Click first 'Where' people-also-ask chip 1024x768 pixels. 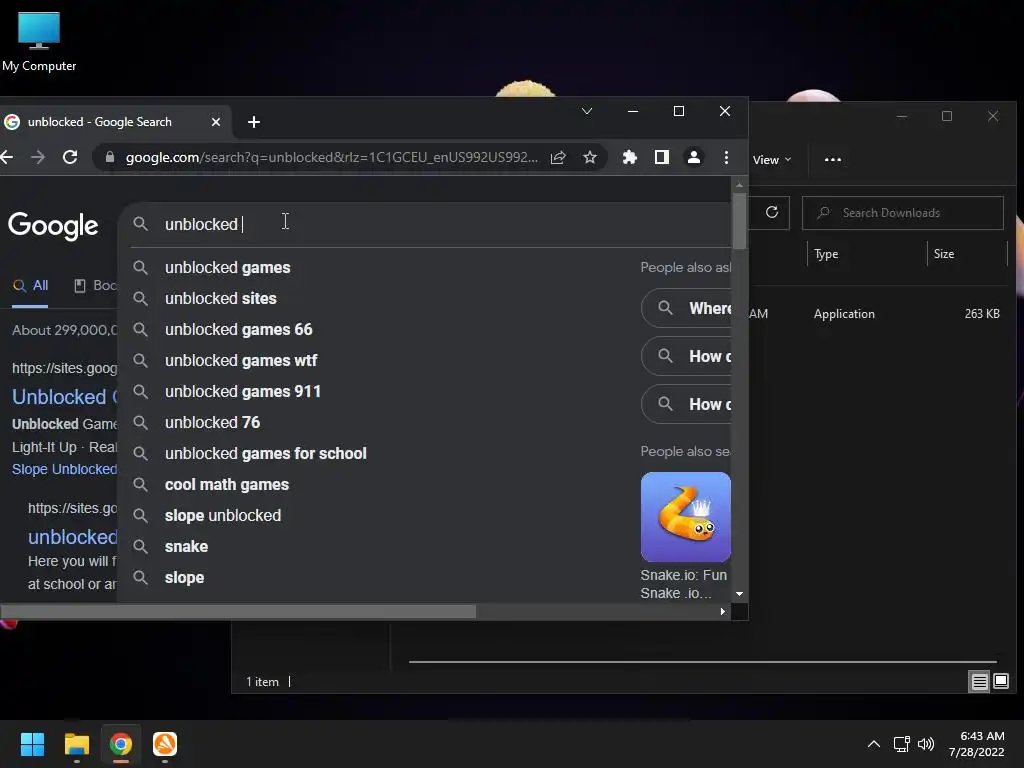coord(686,308)
